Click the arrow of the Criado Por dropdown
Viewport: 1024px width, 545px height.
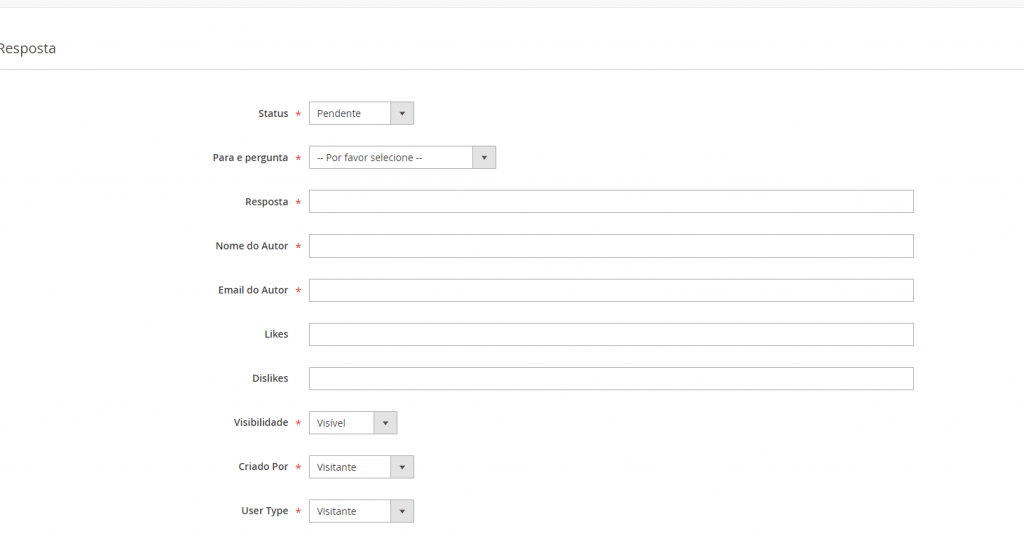point(402,467)
